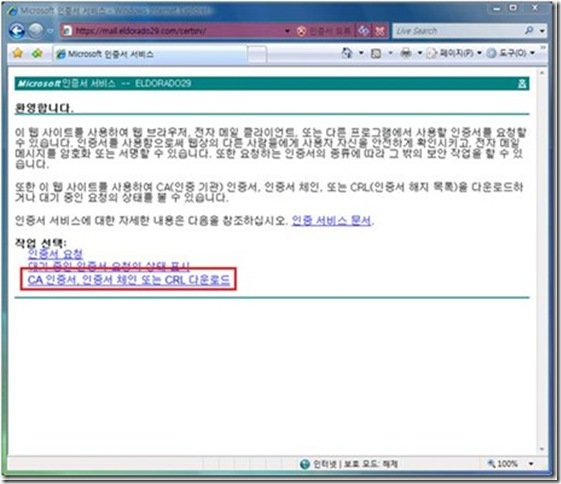The image size is (561, 484).
Task: Expand the Print options dropdown arrow
Action: click(420, 53)
